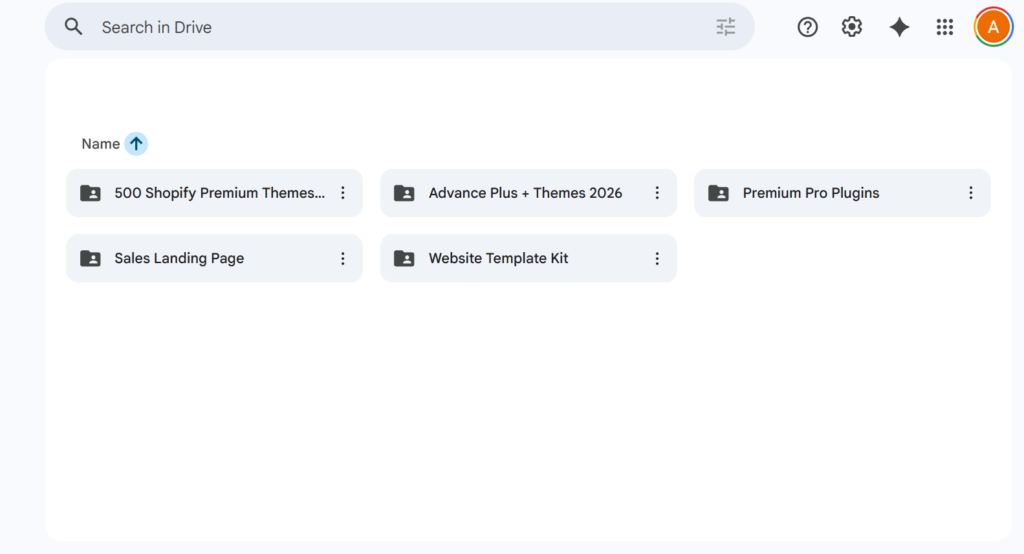Click the Sales Landing Page folder icon
The width and height of the screenshot is (1024, 554).
90,258
